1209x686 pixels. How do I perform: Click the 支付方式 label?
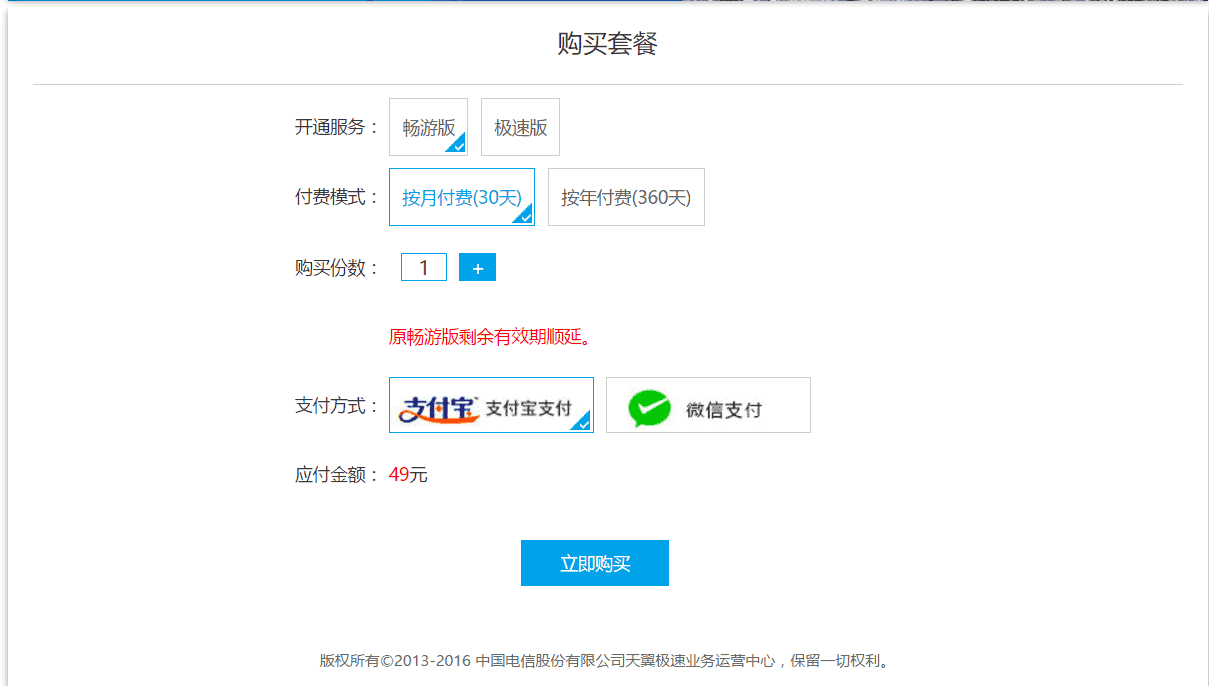pyautogui.click(x=337, y=405)
